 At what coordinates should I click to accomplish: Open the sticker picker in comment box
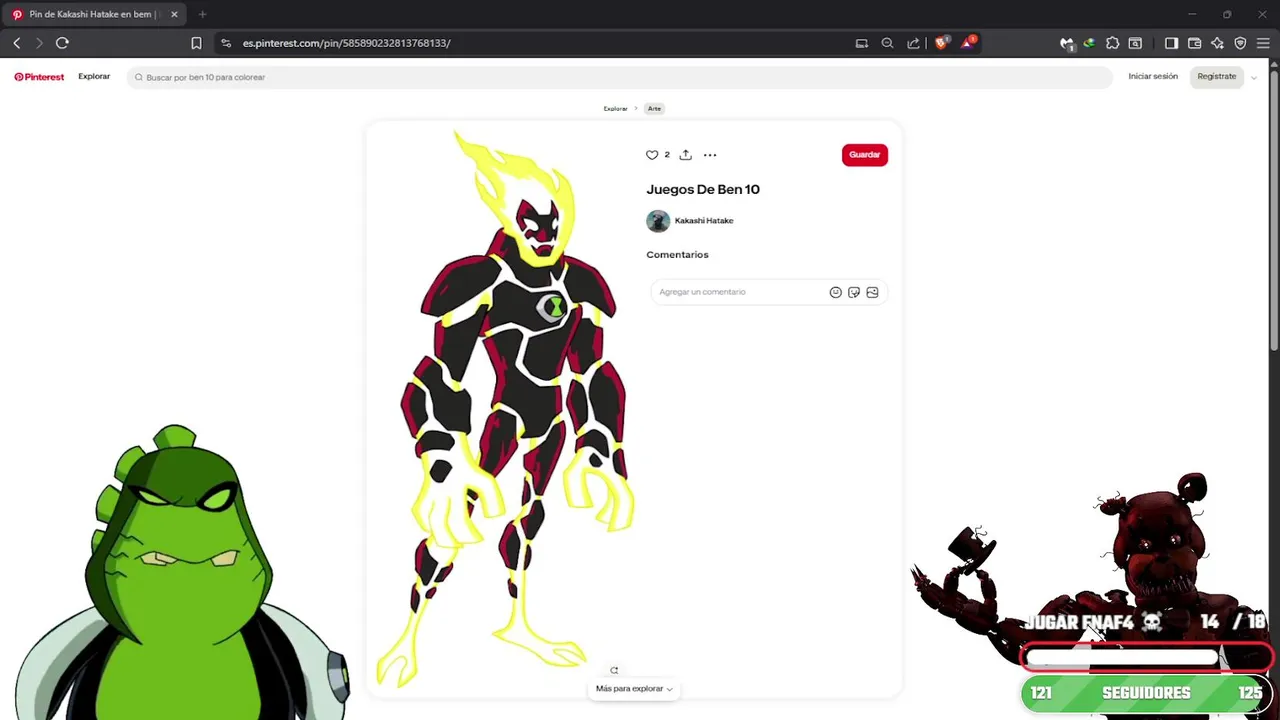point(854,292)
